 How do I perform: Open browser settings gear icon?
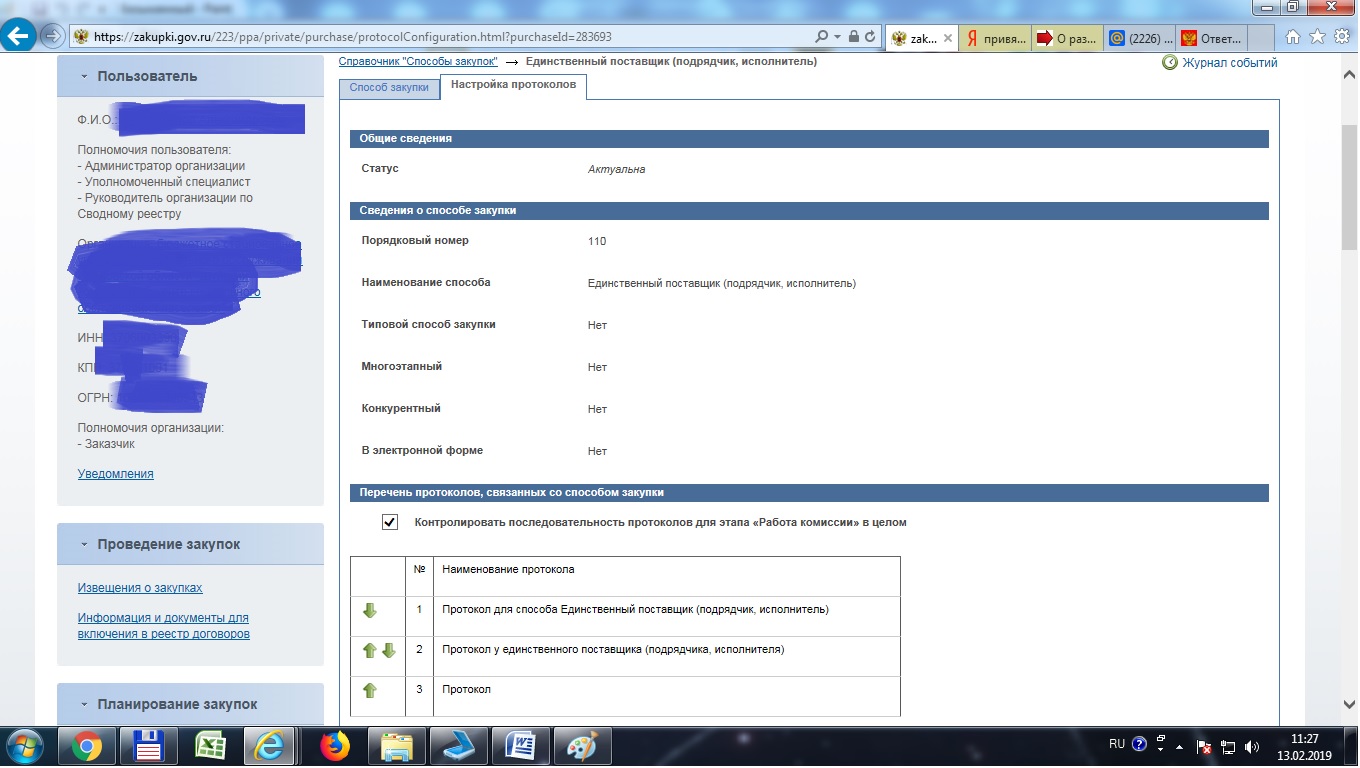click(x=1341, y=37)
